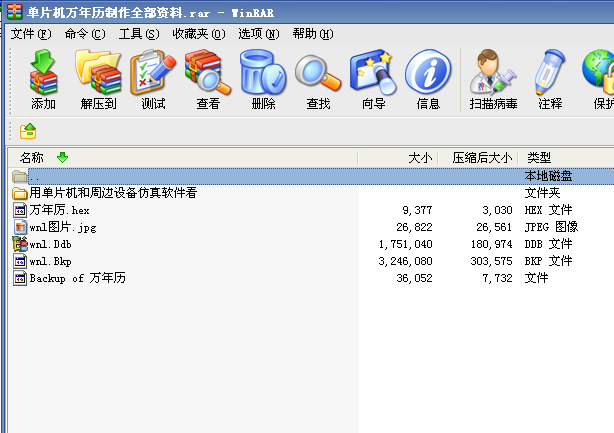Launch the Wizard (向导) icon
This screenshot has width=614, height=433.
point(373,72)
